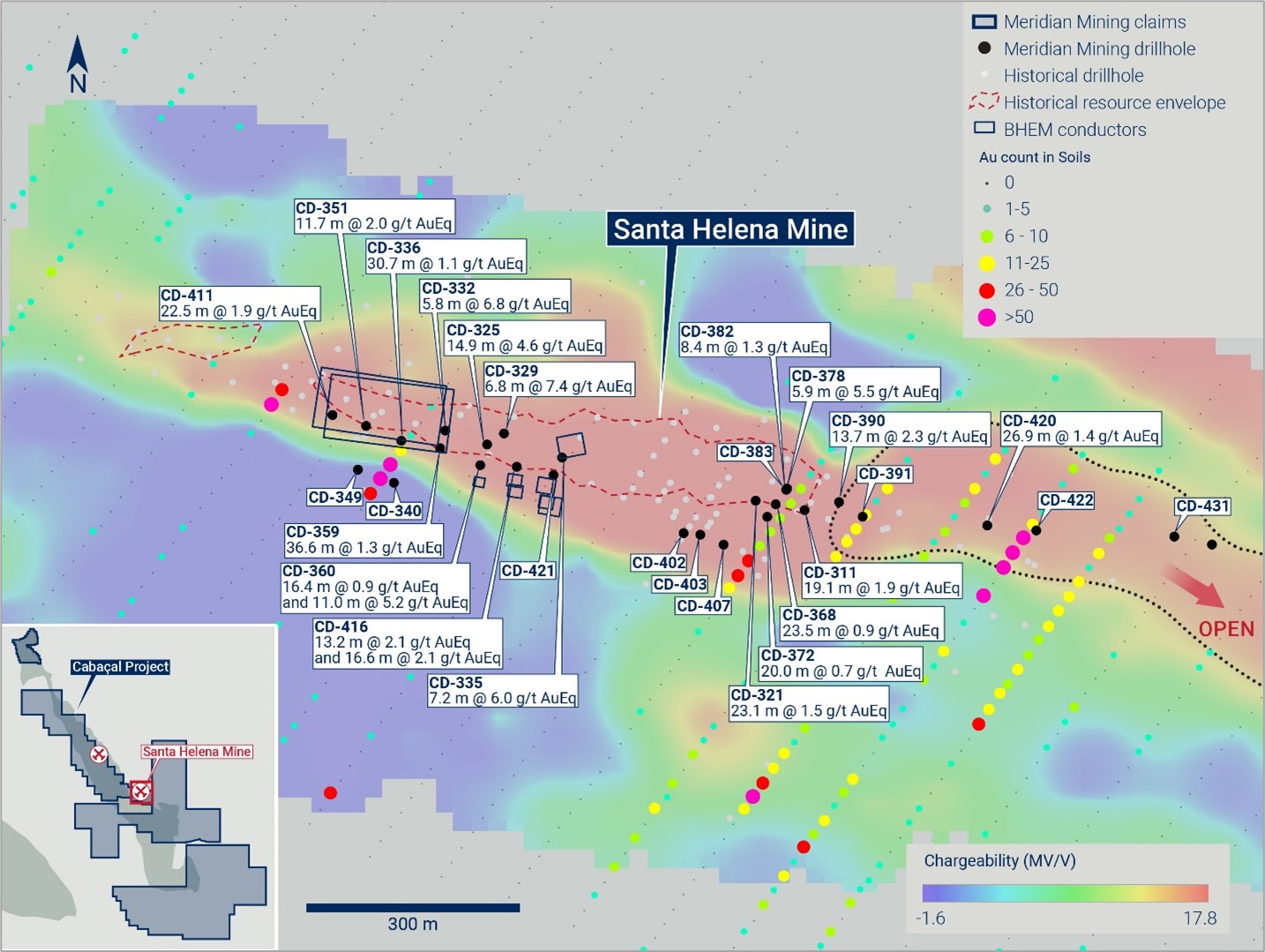Click the red OPEN direction arrow
Screen dimensions: 1265x952
pyautogui.click(x=1194, y=586)
